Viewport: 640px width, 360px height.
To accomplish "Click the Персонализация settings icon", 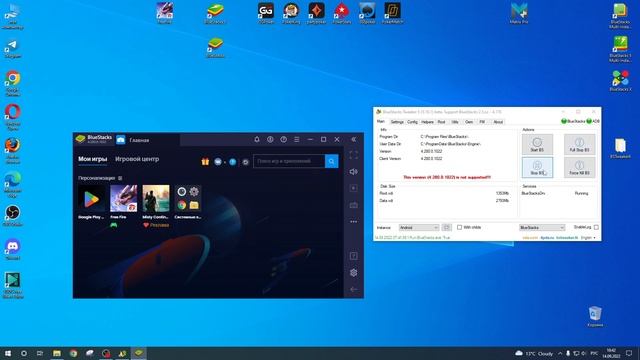I will (x=120, y=178).
